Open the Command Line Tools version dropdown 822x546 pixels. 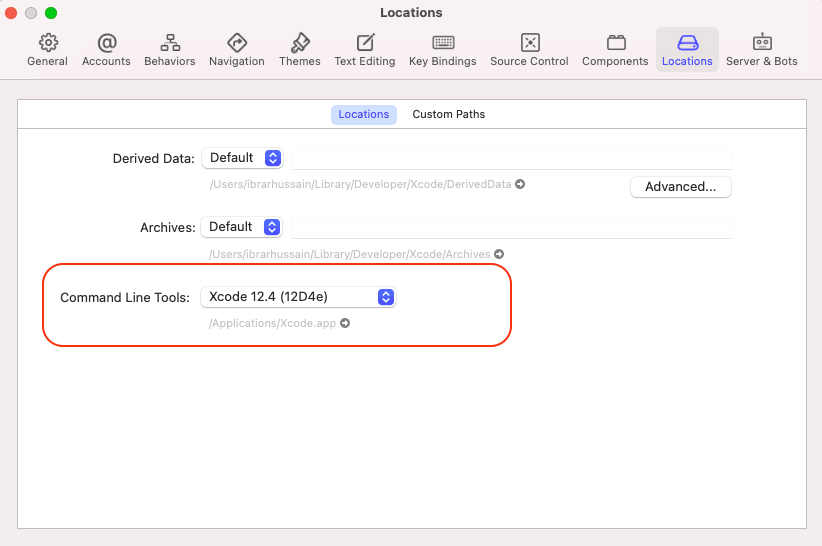click(298, 297)
